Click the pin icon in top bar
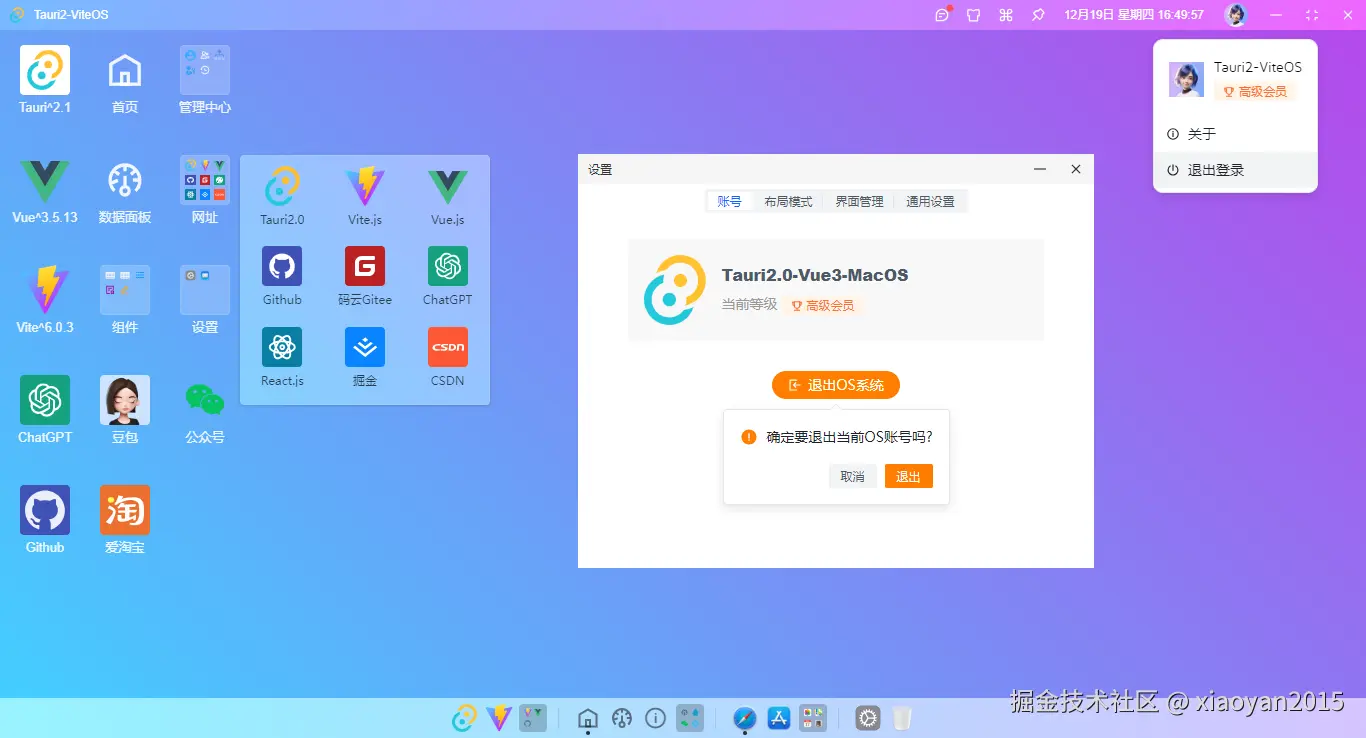The height and width of the screenshot is (738, 1366). (x=1038, y=15)
